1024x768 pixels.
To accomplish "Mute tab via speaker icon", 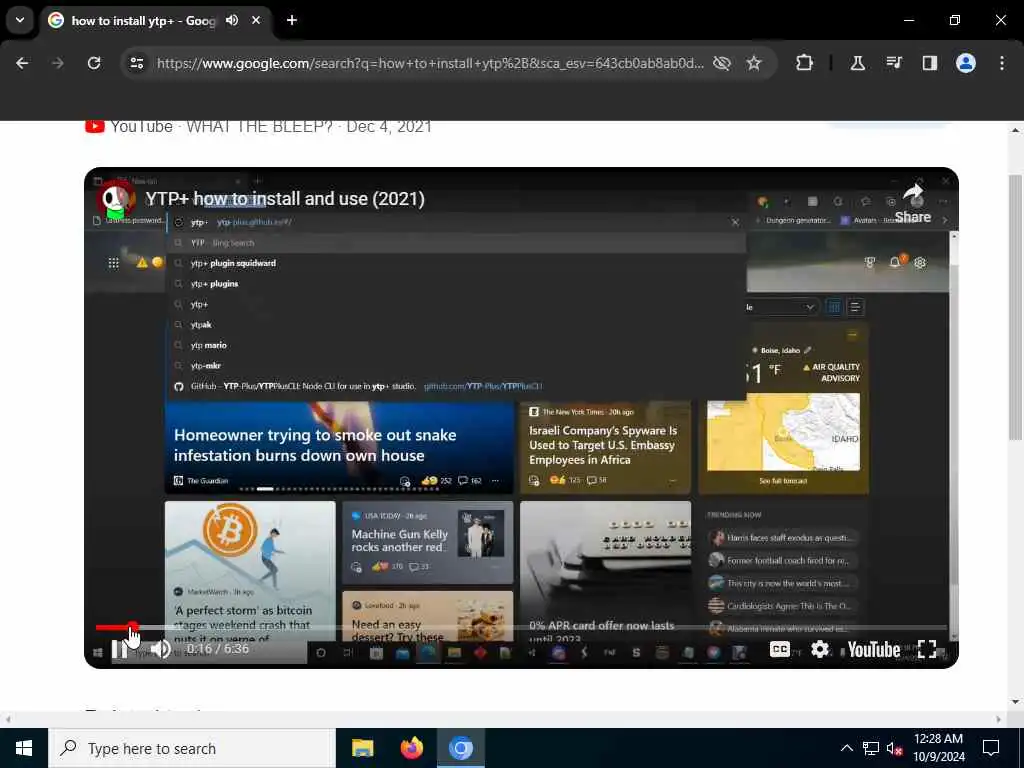I will (232, 20).
